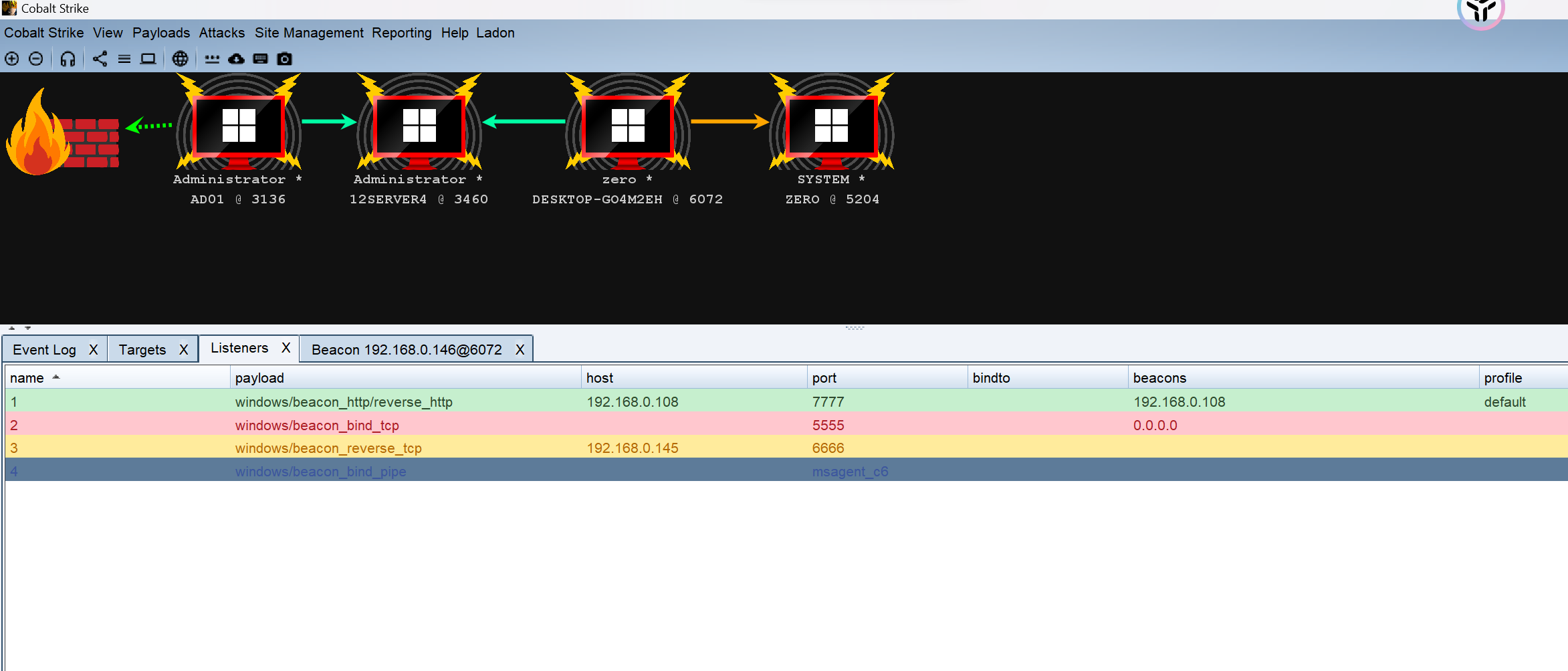Click the globe icon in toolbar
This screenshot has height=671, width=1568.
pyautogui.click(x=180, y=59)
